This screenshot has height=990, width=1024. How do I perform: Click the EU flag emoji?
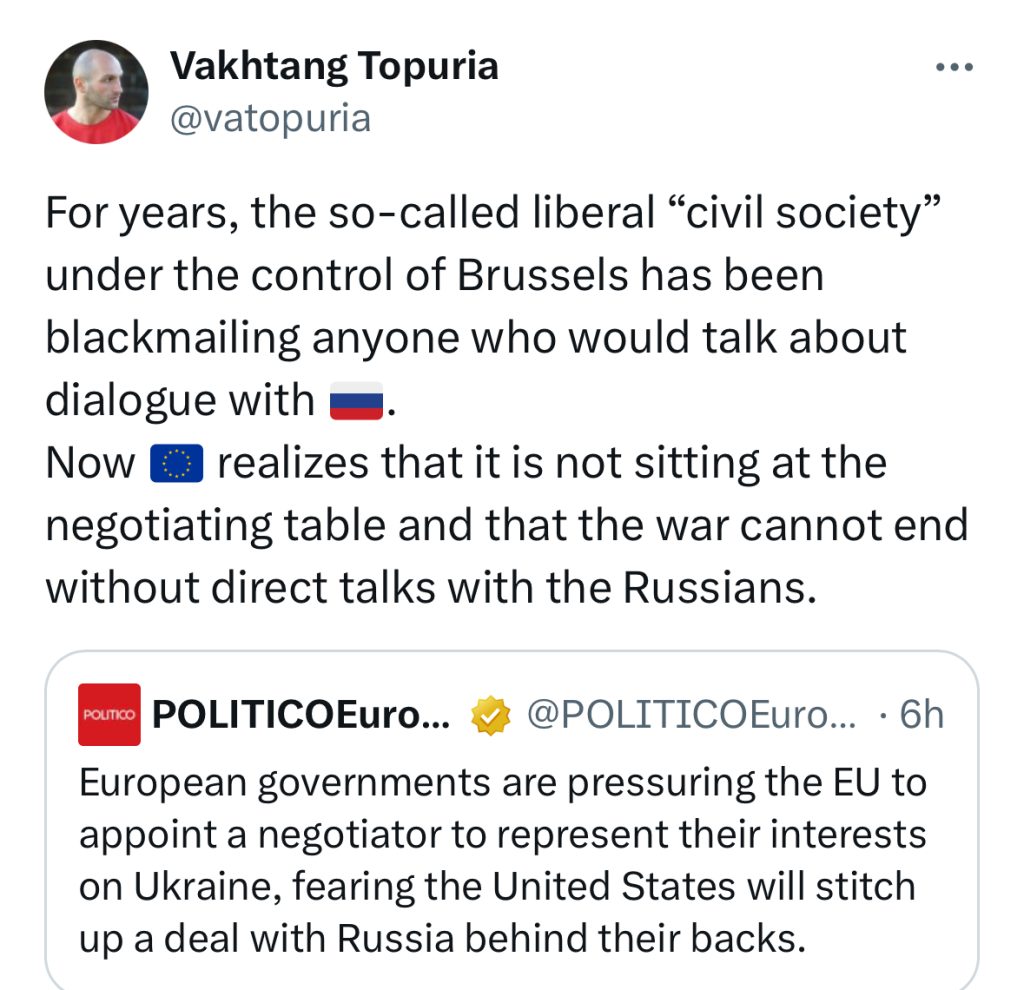click(176, 464)
